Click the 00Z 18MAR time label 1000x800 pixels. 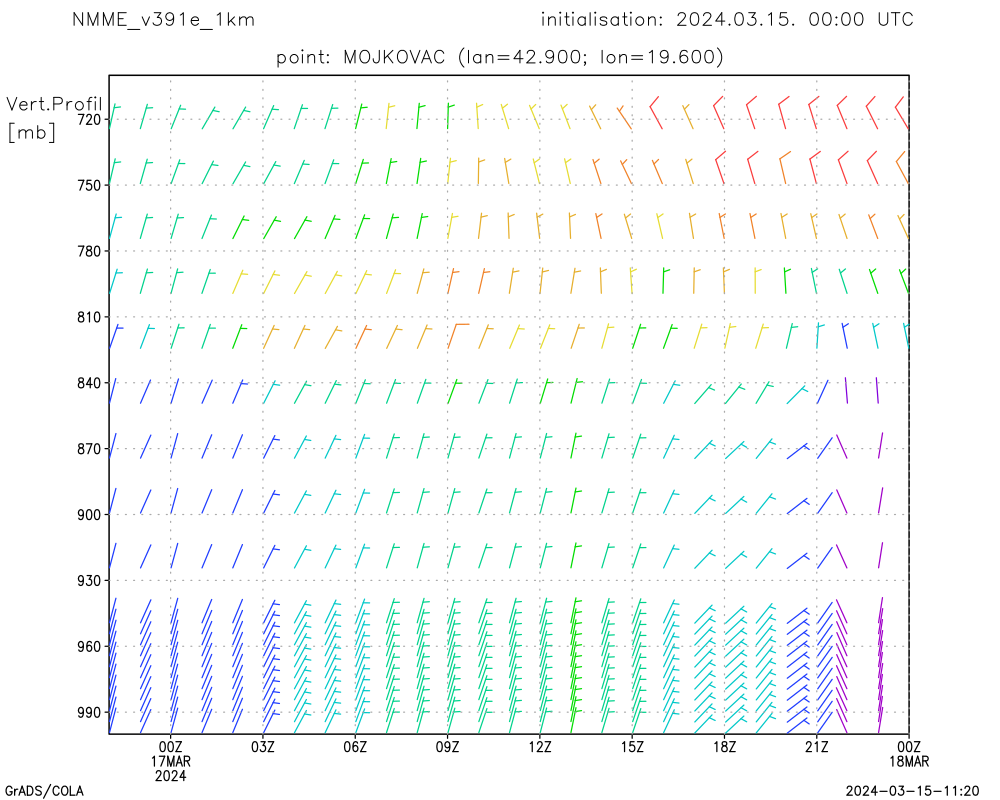coord(909,754)
